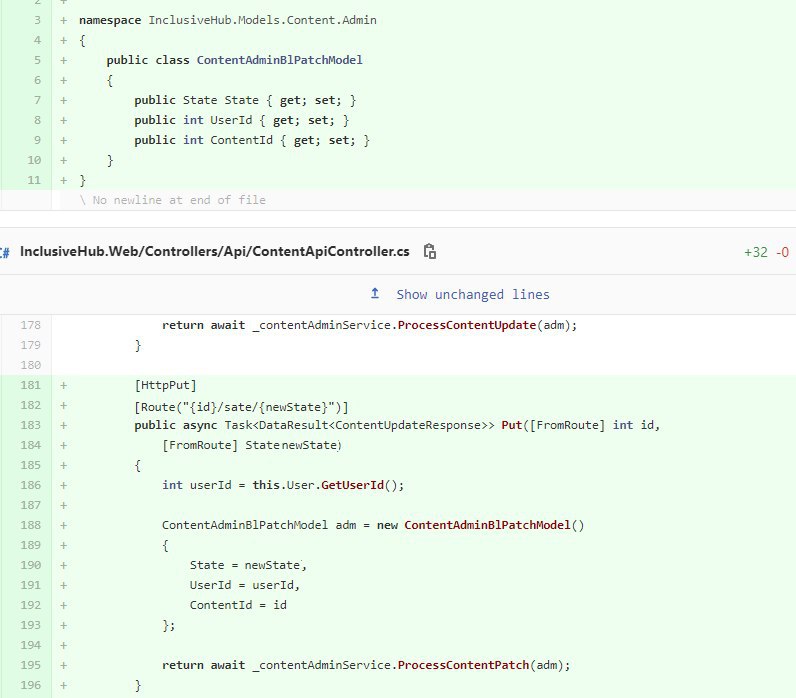Viewport: 796px width, 698px height.
Task: Click 'public int ContentId' property line
Action: click(252, 140)
